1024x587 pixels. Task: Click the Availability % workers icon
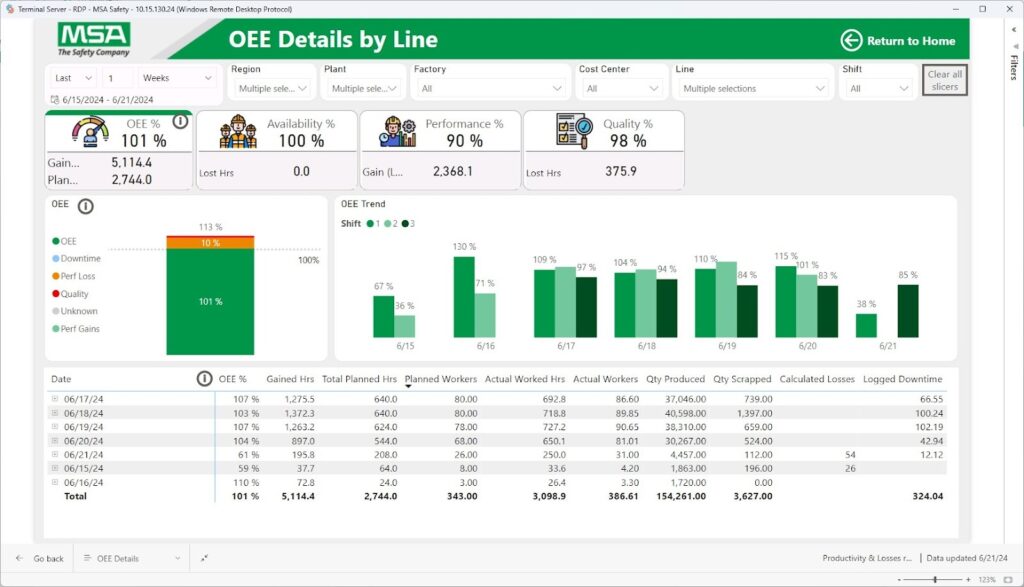point(238,131)
